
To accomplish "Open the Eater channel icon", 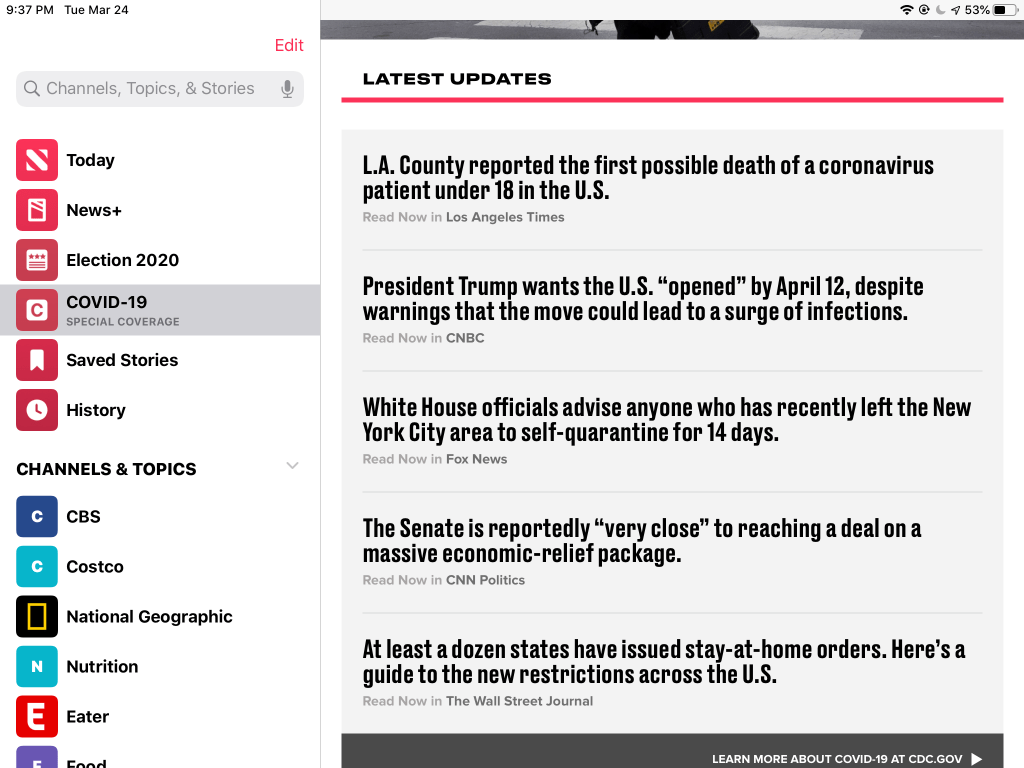I will [37, 717].
